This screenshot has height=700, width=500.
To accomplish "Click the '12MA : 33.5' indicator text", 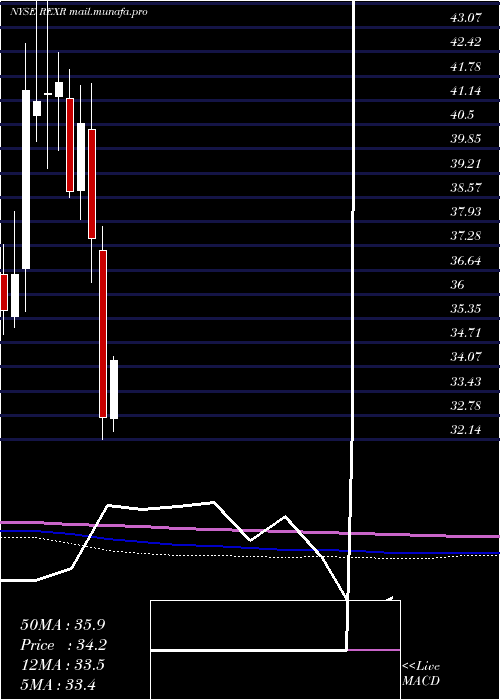I will (63, 665).
